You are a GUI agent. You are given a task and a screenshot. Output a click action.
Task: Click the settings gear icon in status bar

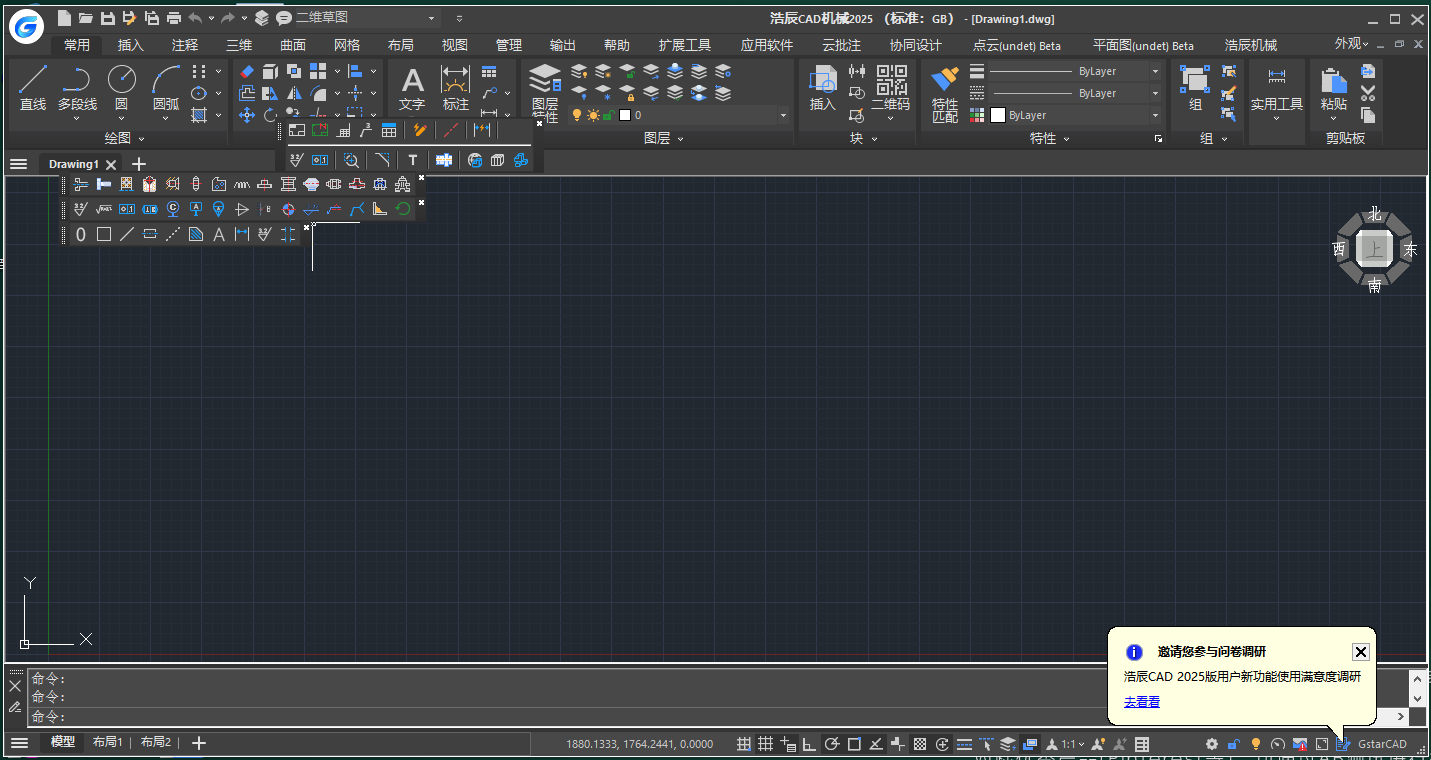click(1212, 744)
